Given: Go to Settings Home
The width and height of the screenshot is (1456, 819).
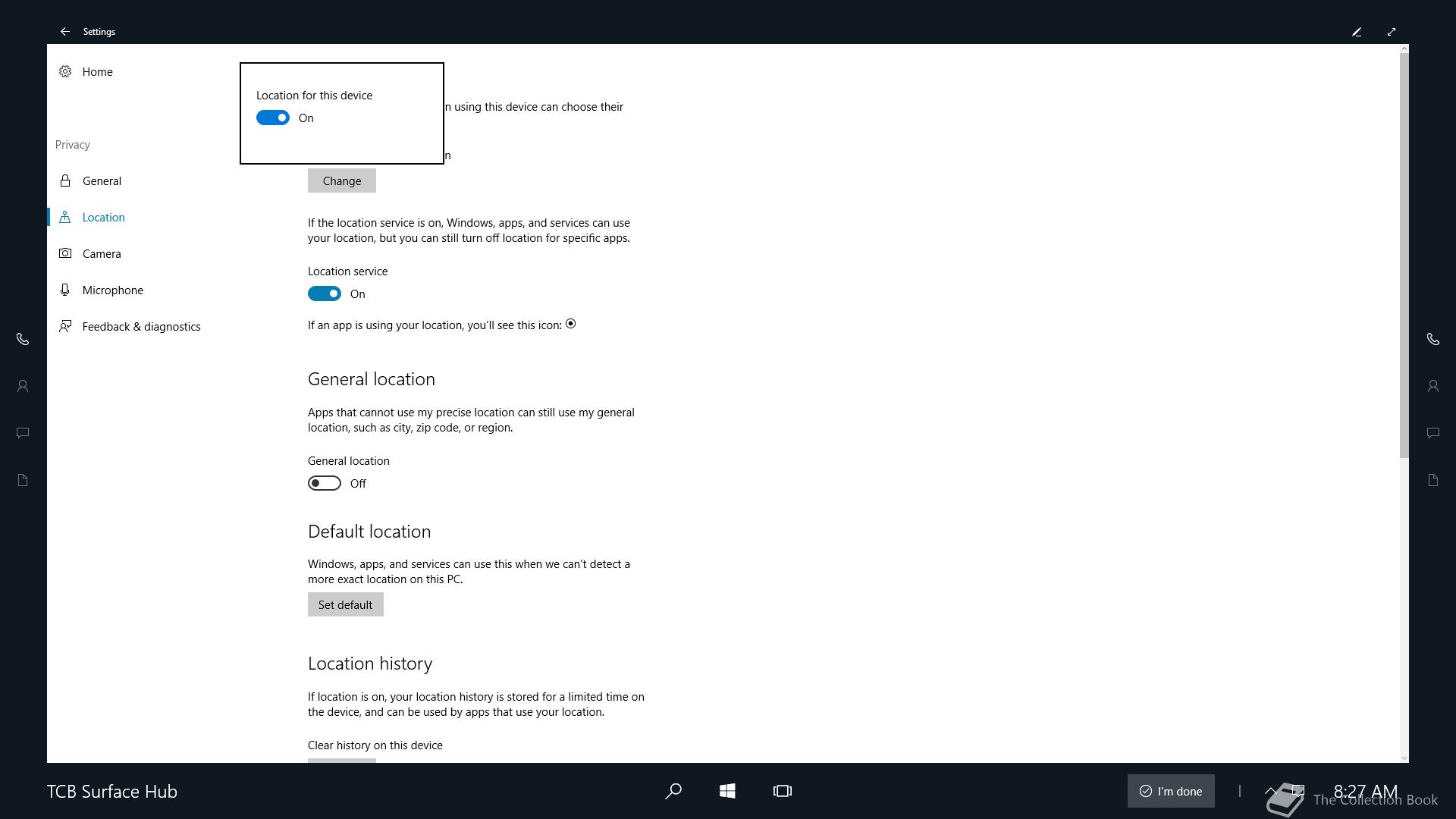Looking at the screenshot, I should [97, 71].
